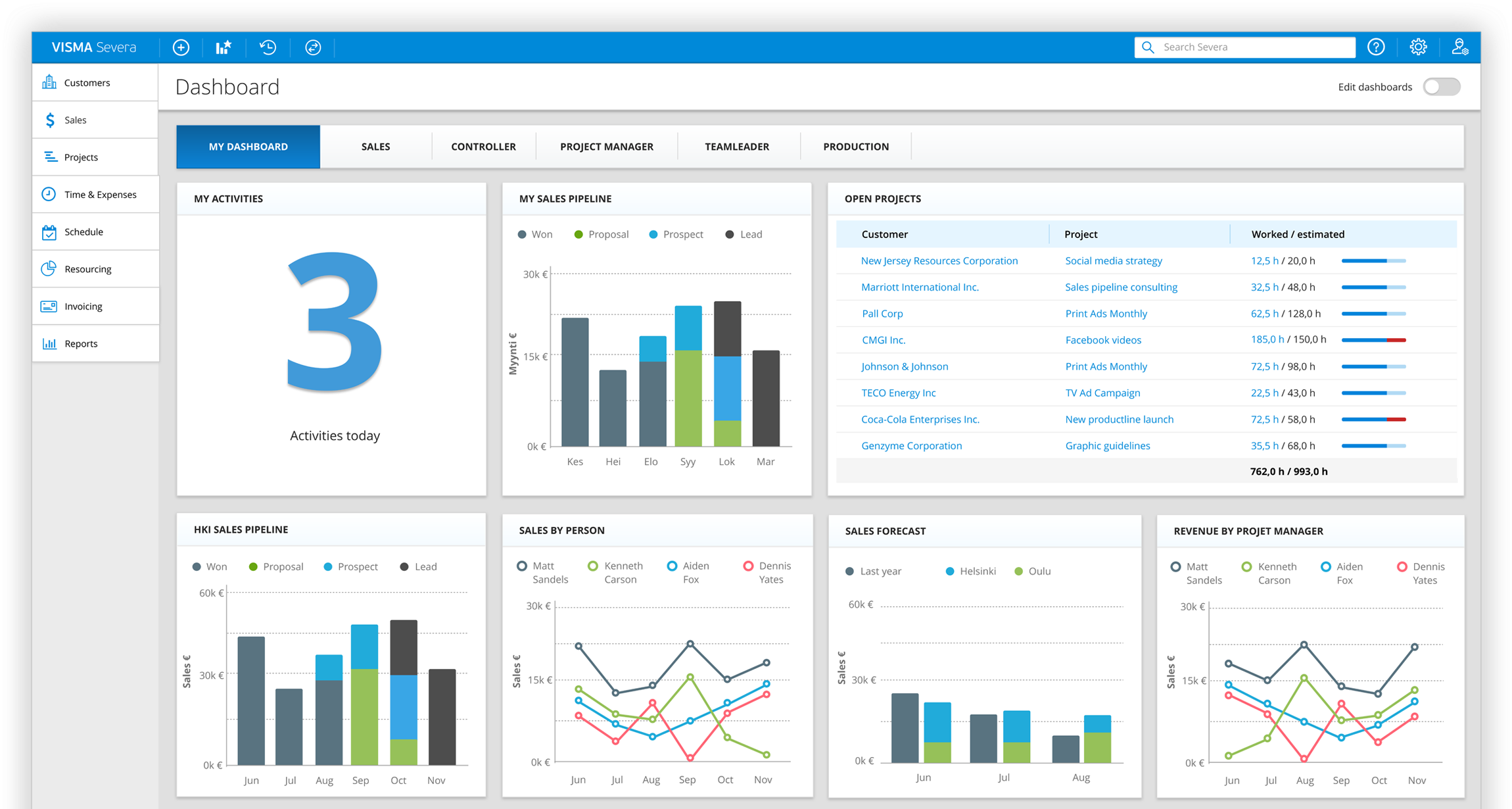Viewport: 1512px width, 809px height.
Task: Switch to the Production dashboard tab
Action: (x=855, y=147)
